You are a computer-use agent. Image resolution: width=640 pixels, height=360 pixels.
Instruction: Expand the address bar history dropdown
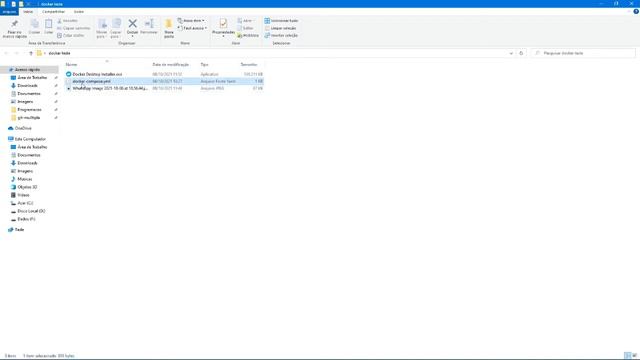click(511, 53)
